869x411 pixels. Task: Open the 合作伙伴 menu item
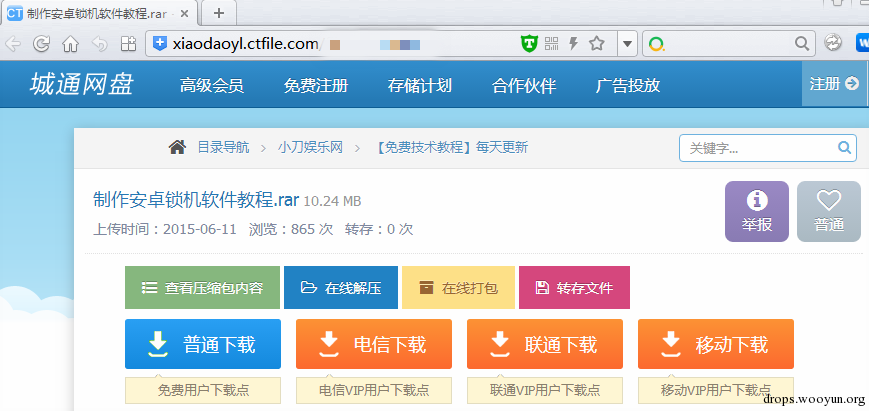(x=524, y=85)
